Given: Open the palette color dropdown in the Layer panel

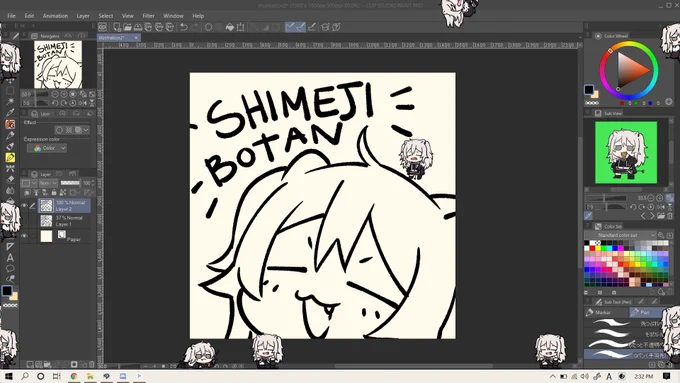Looking at the screenshot, I should [29, 183].
